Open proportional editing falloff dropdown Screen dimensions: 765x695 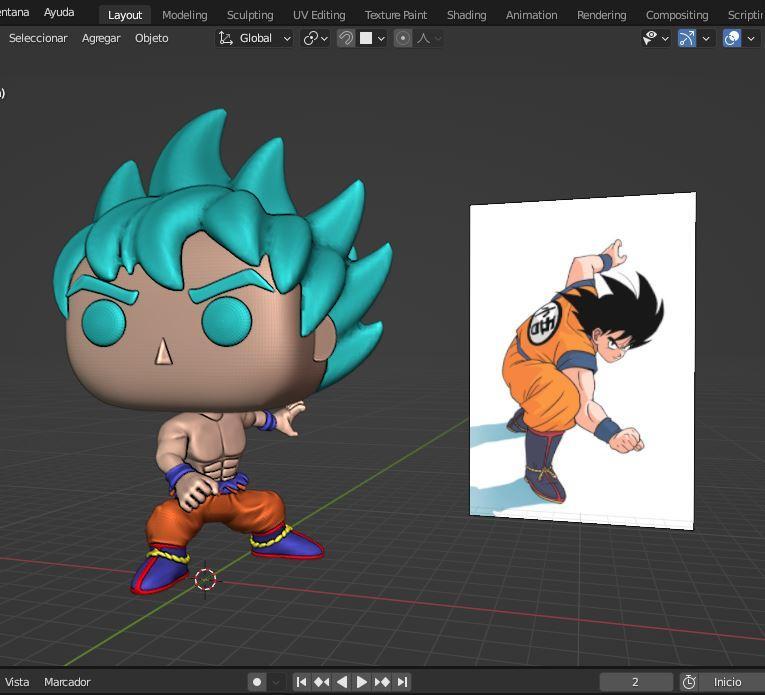click(429, 38)
